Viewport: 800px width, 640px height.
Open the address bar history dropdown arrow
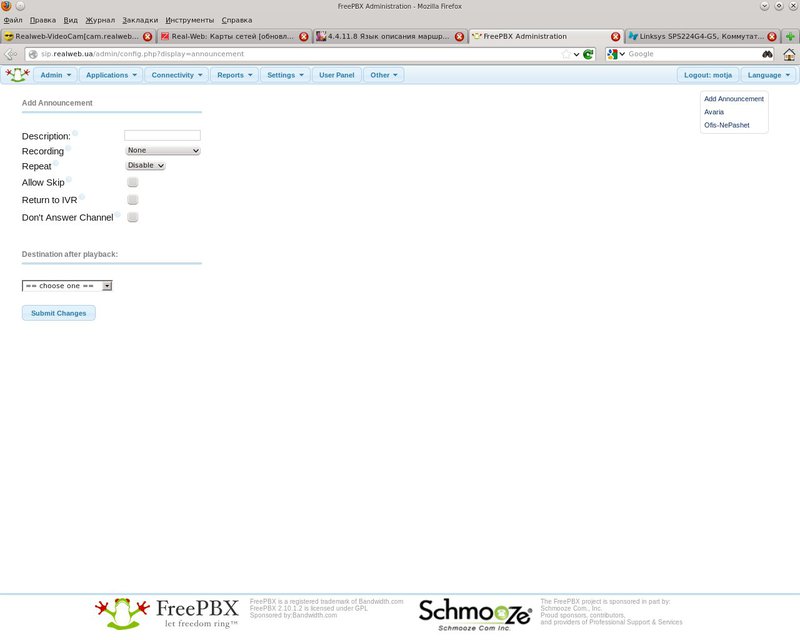pyautogui.click(x=577, y=54)
